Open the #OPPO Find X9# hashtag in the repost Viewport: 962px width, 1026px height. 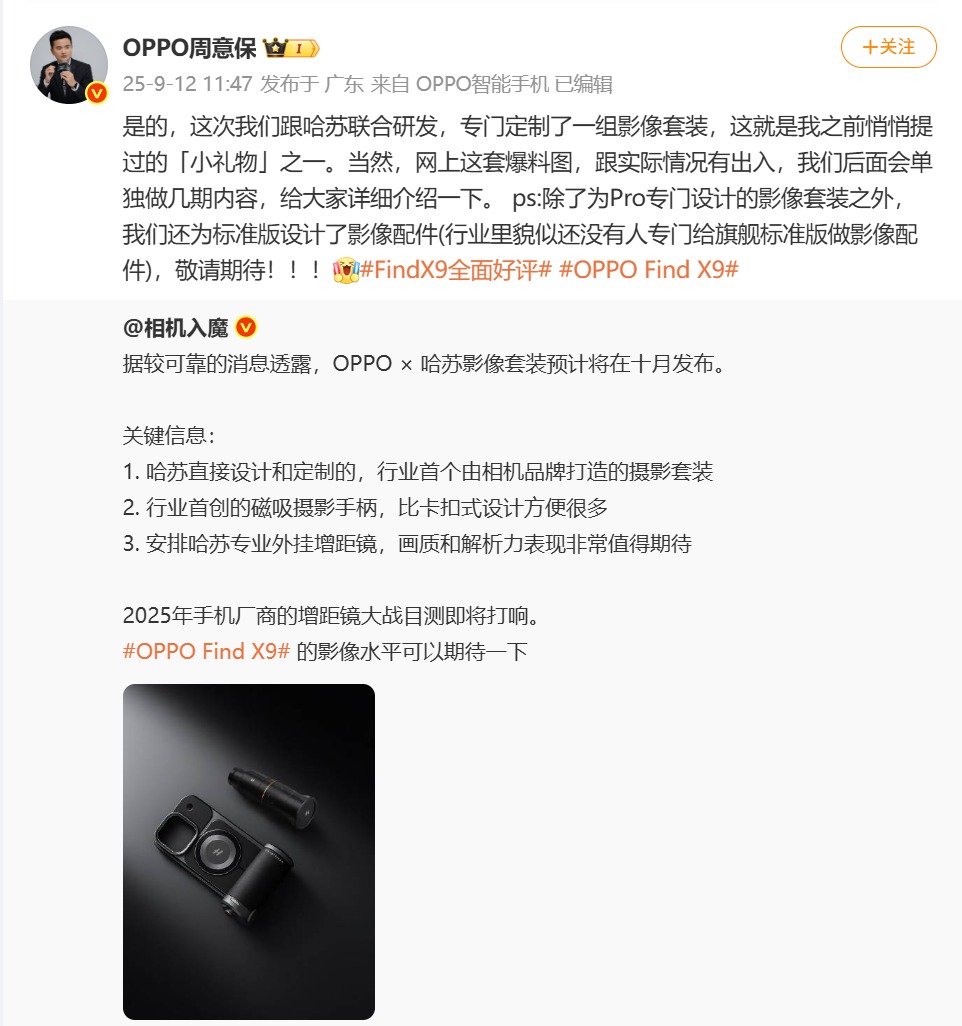[206, 651]
